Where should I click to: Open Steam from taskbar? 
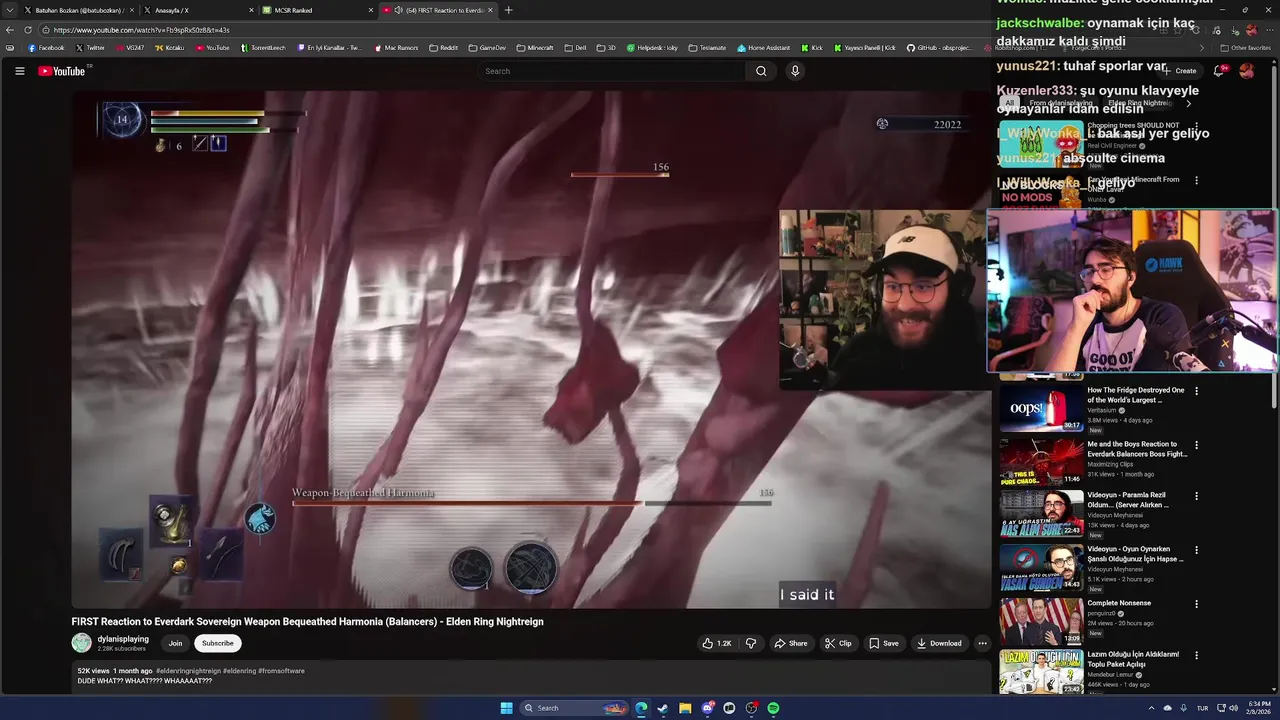[x=663, y=708]
